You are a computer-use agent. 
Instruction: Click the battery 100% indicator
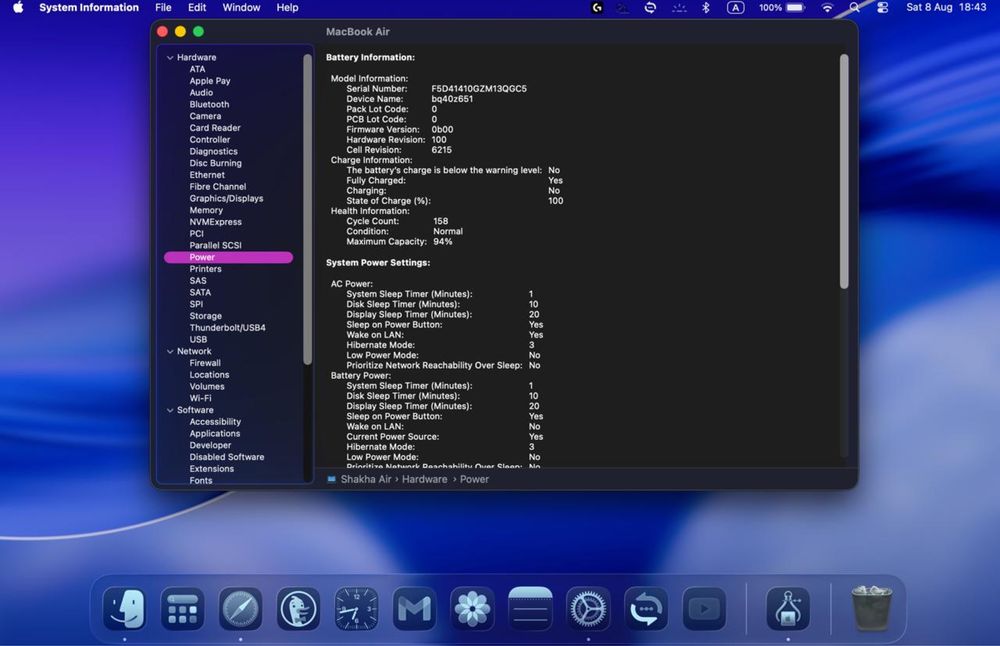click(781, 8)
